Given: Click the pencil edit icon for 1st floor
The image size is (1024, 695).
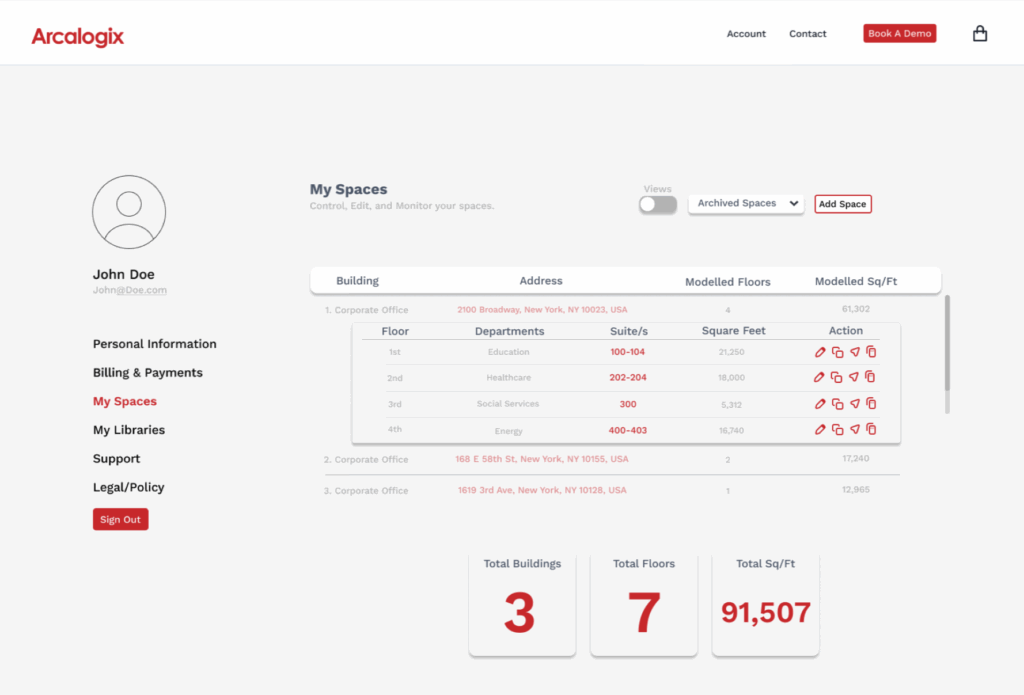Looking at the screenshot, I should click(x=820, y=352).
